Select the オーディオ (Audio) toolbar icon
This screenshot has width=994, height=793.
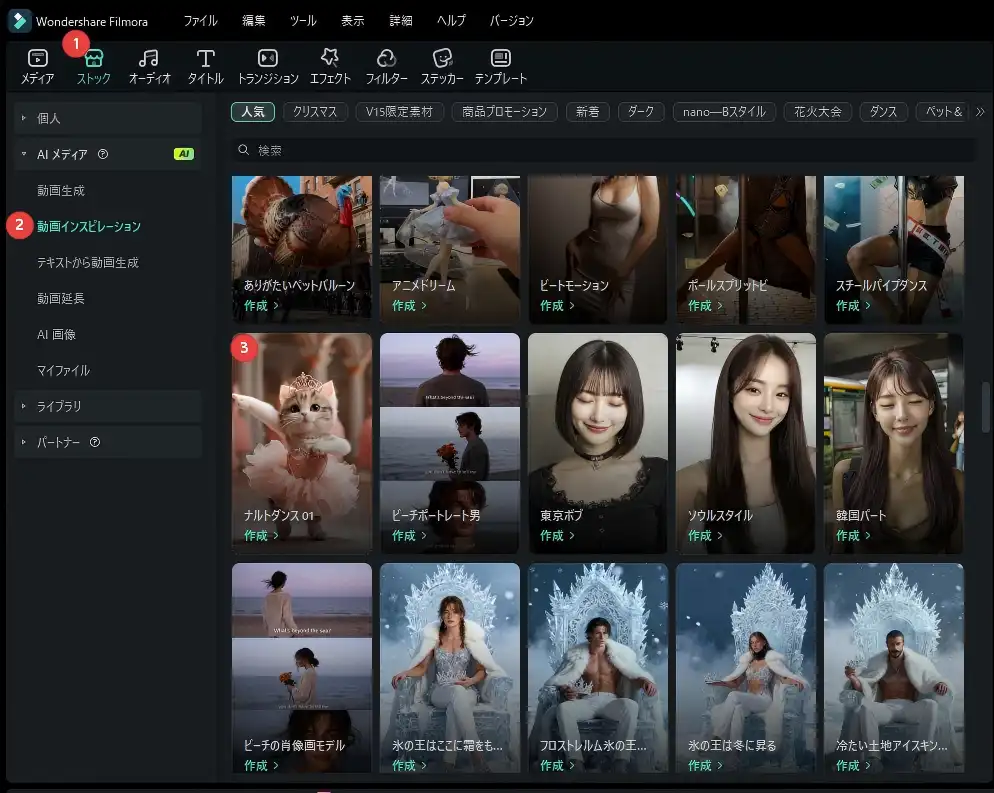point(149,66)
